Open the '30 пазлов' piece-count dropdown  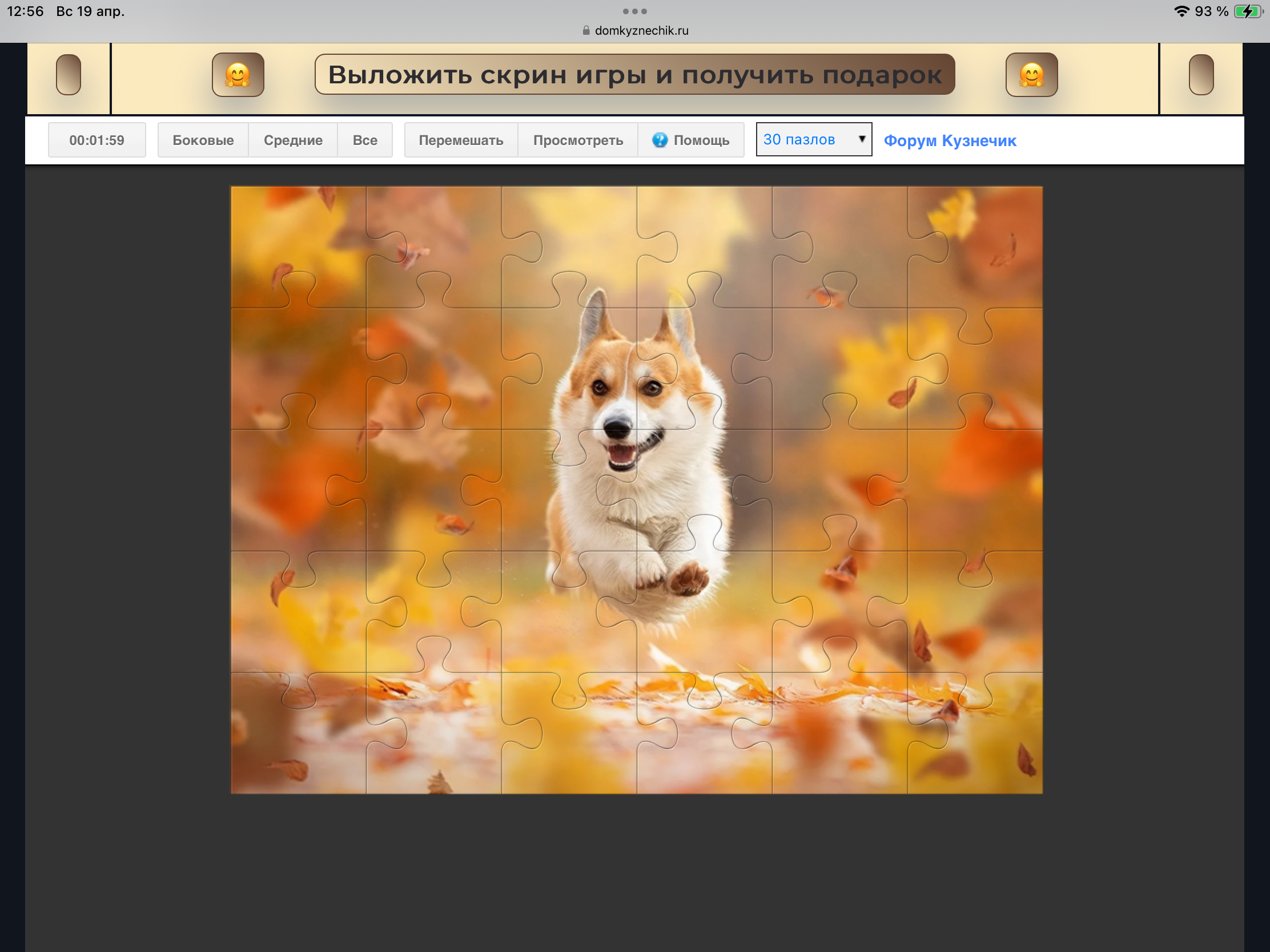tap(813, 139)
